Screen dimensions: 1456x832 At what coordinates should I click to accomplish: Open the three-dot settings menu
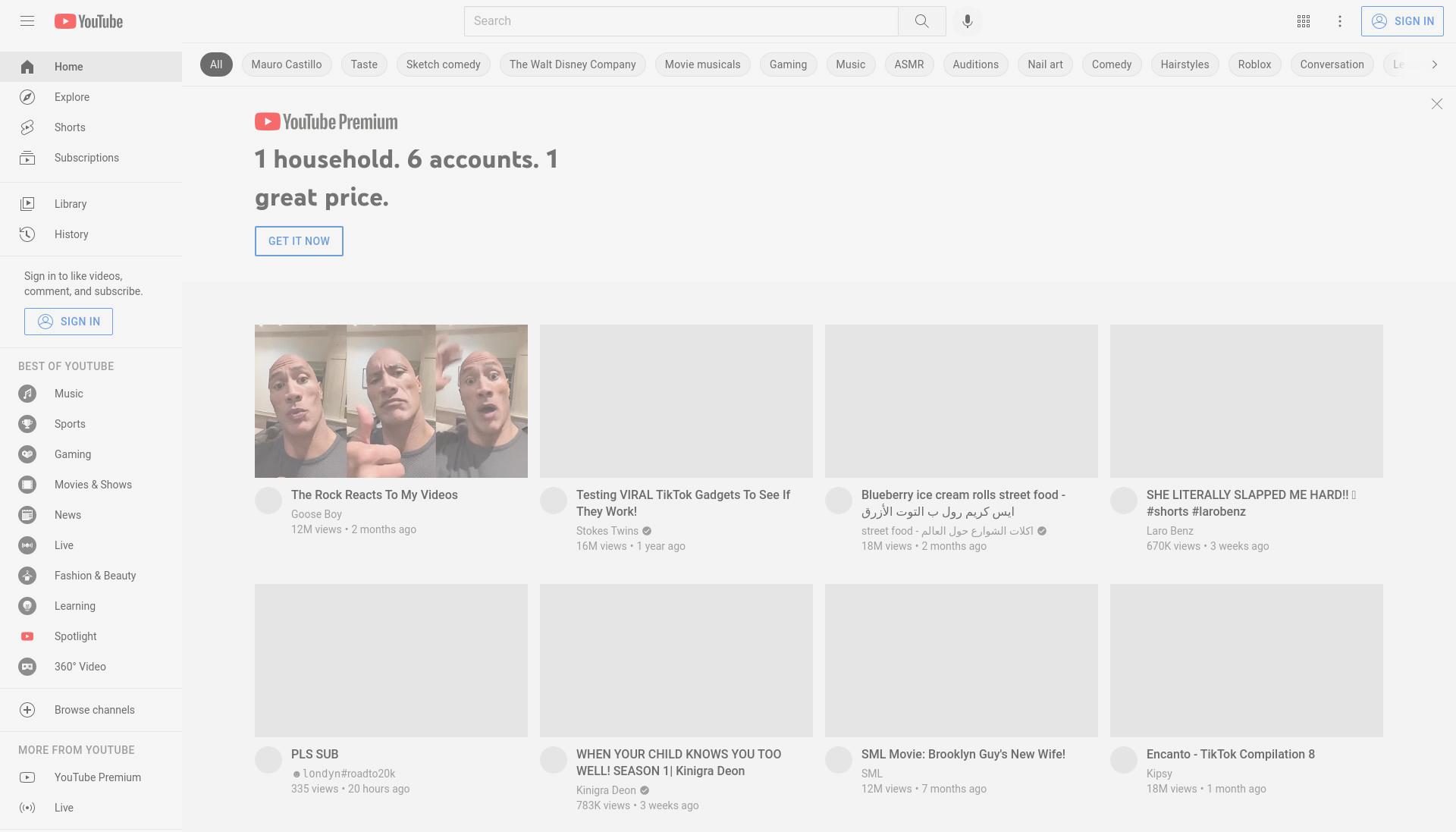tap(1340, 21)
